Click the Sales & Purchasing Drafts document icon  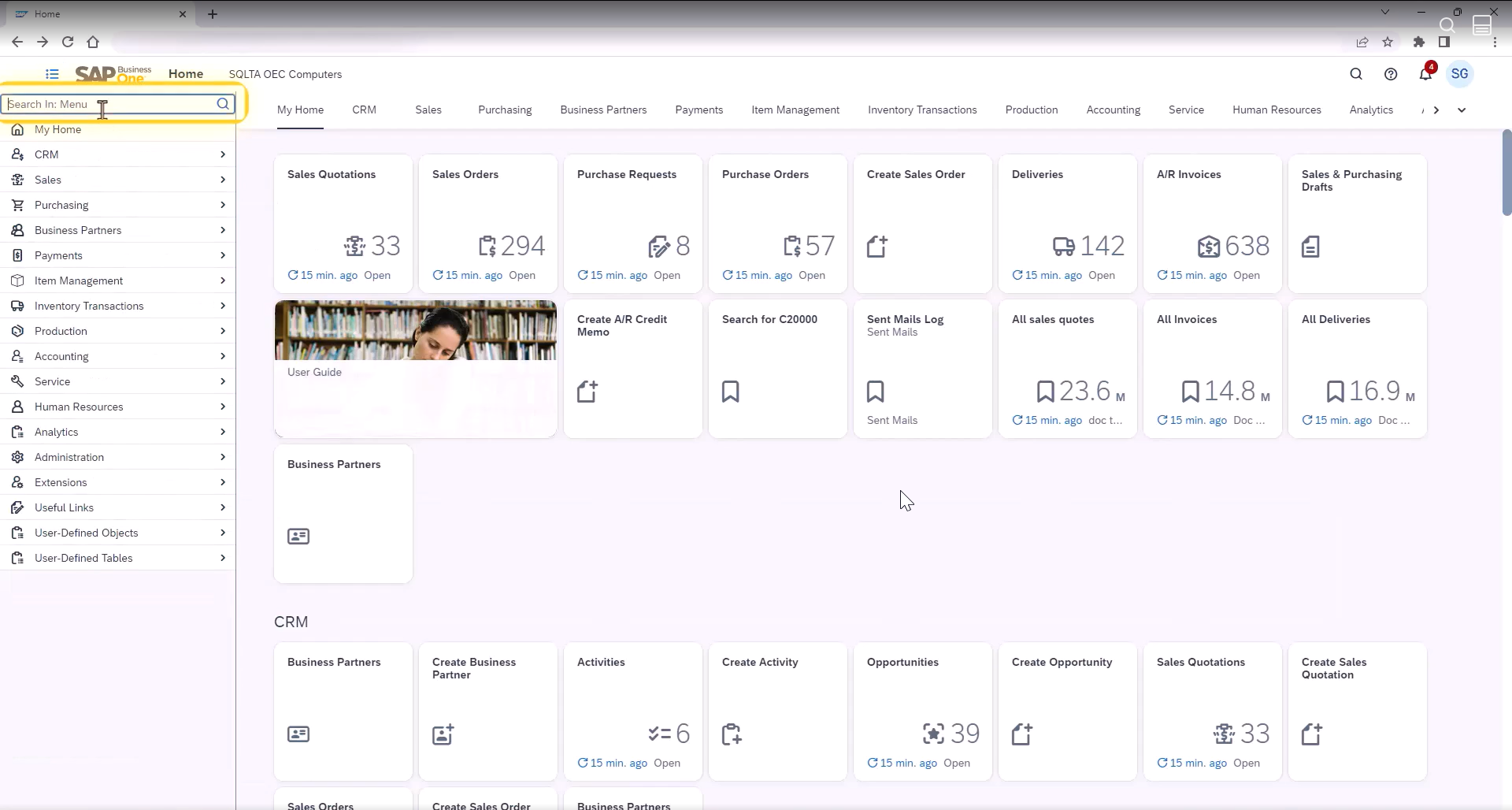1310,247
